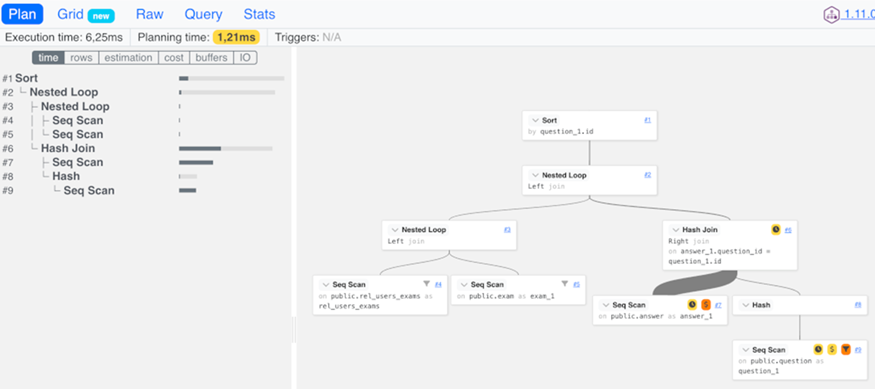Click the filter icon on rel_users_exams Seq Scan
The width and height of the screenshot is (875, 390).
427,284
